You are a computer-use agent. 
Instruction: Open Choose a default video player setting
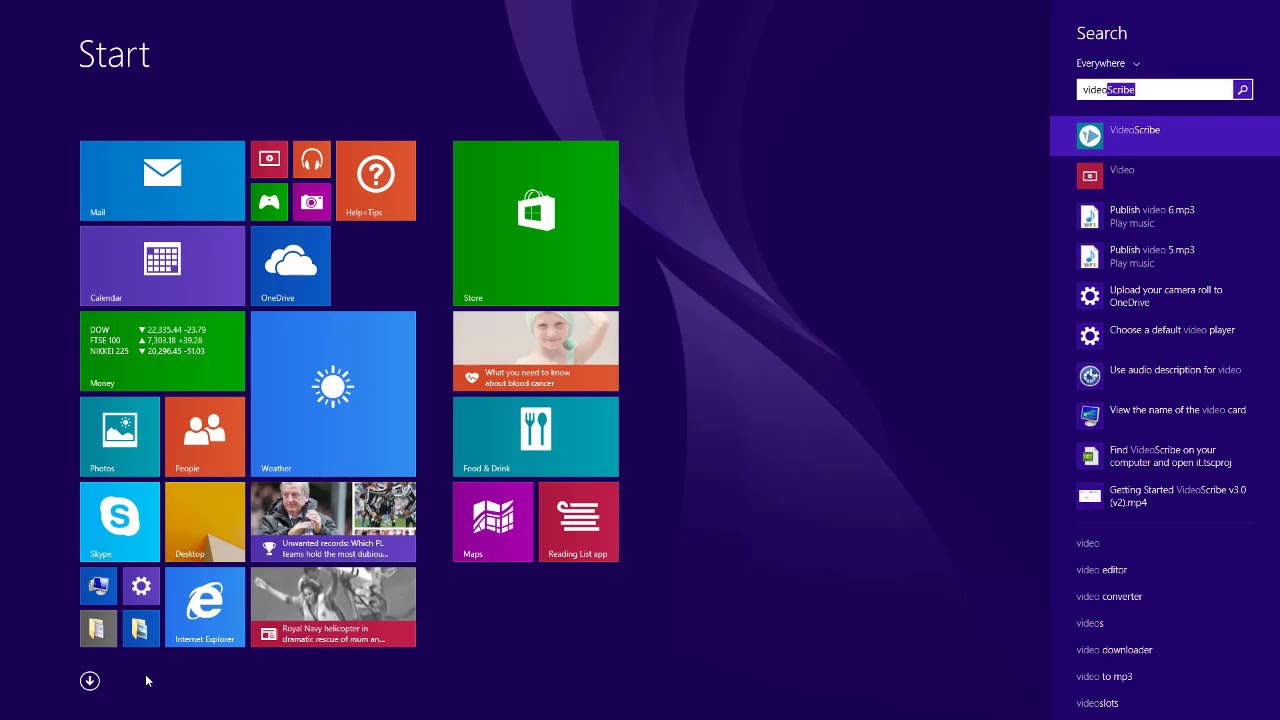(1165, 336)
